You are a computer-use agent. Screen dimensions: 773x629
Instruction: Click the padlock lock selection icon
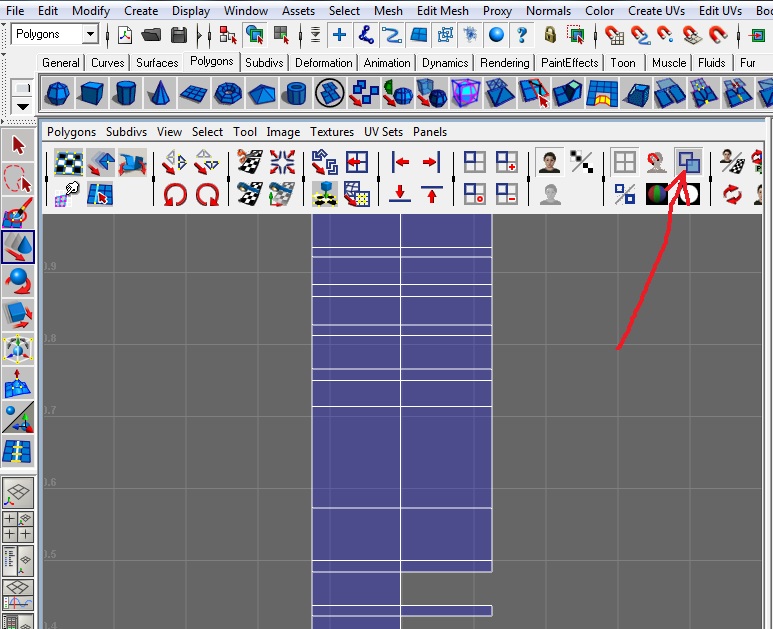tap(550, 35)
